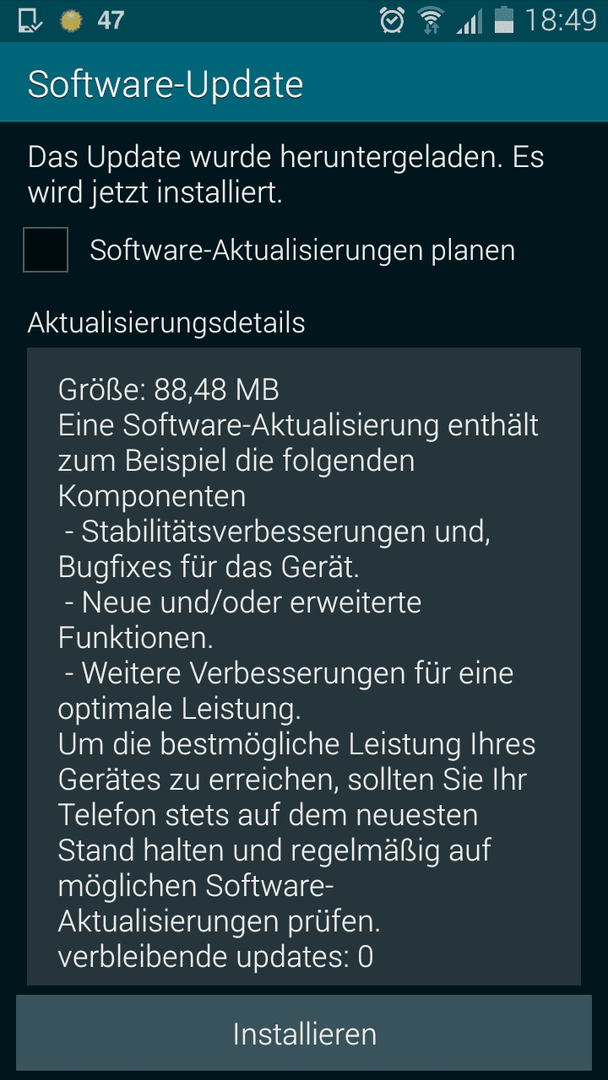Tap the Wi-Fi status icon

(x=430, y=21)
